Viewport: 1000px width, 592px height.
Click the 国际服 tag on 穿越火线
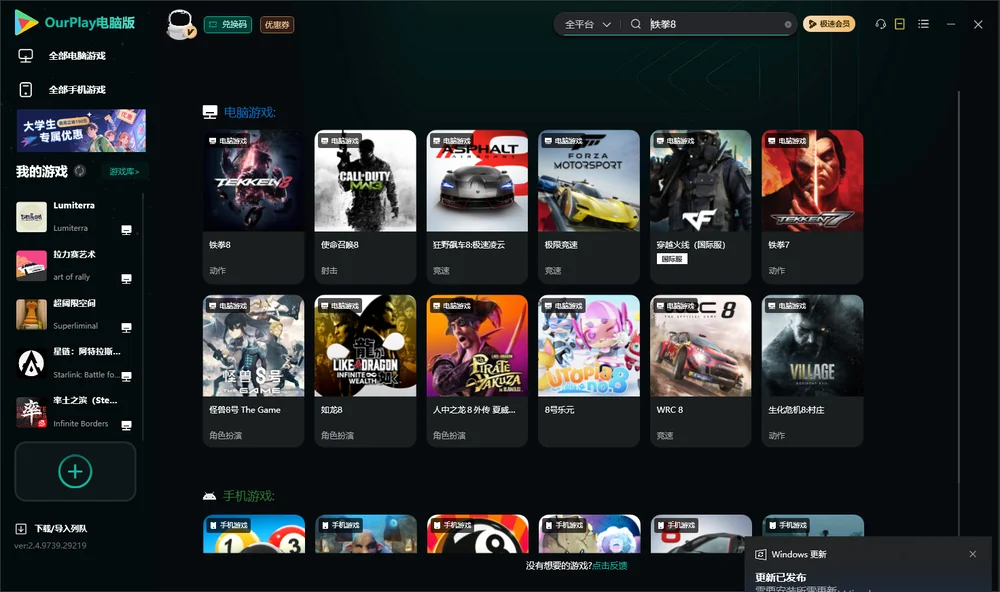point(672,259)
